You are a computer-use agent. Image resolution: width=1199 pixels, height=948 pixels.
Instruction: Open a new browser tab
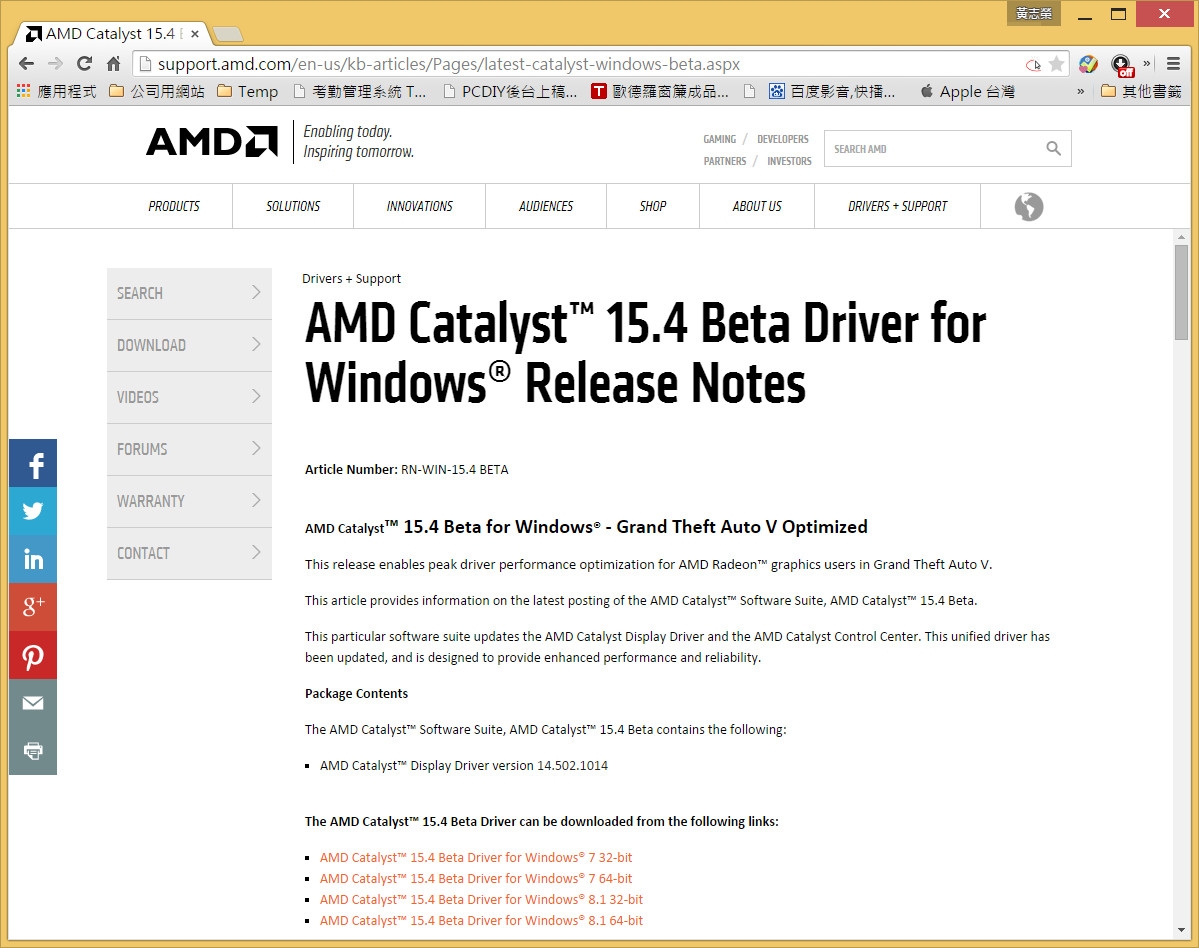coord(228,34)
